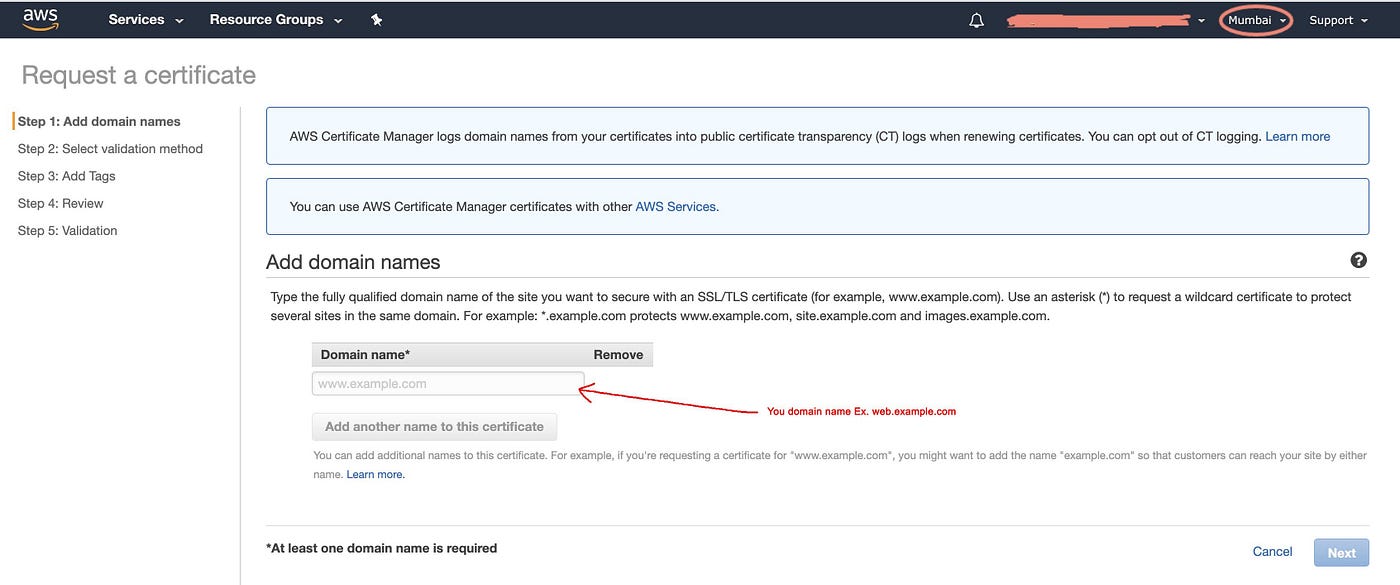Click the domain name input field
1400x585 pixels.
pos(448,384)
